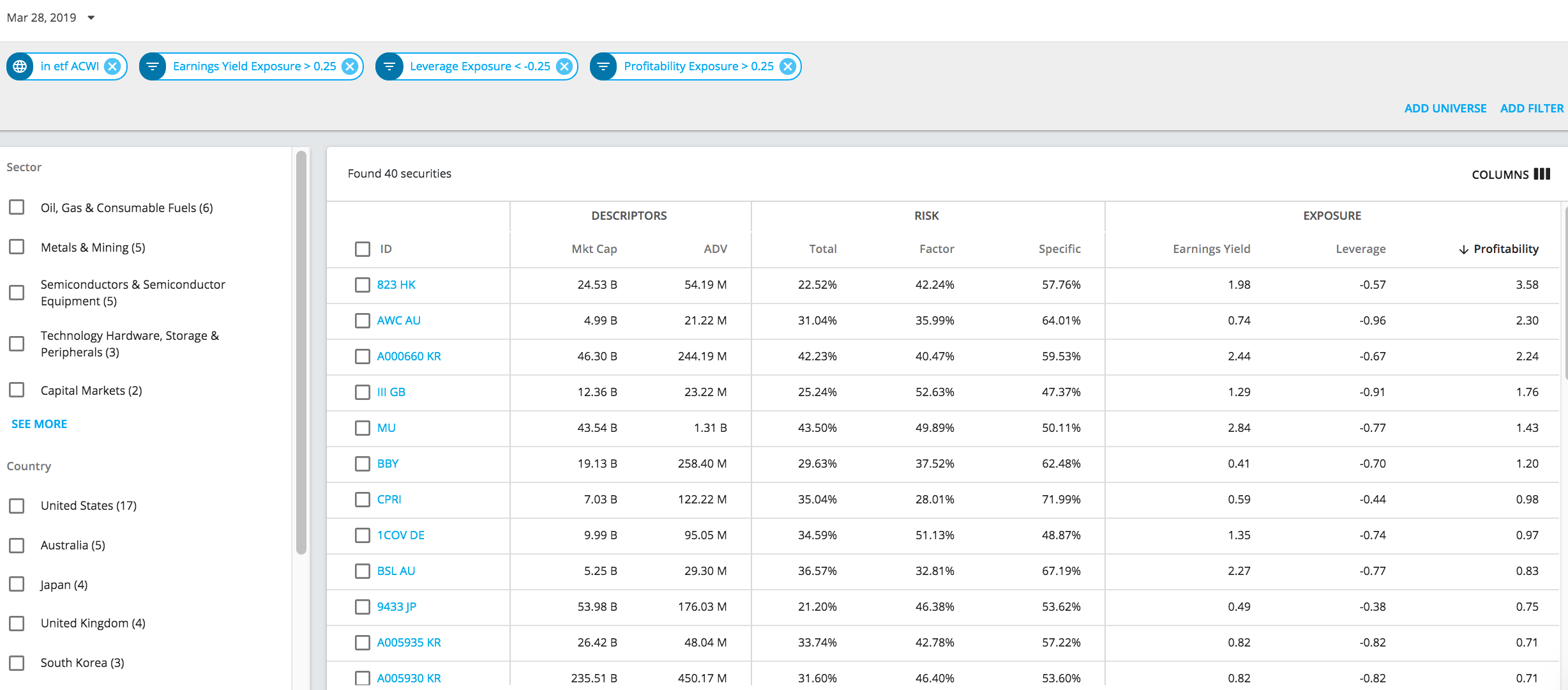Click the 'Found 40 securities' text
This screenshot has width=1568, height=690.
point(399,174)
